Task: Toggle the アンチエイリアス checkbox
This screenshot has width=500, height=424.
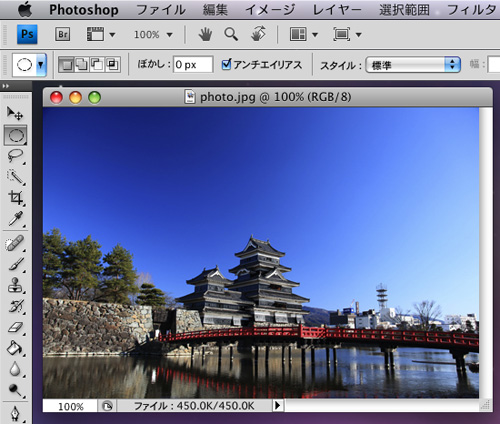Action: coord(226,64)
